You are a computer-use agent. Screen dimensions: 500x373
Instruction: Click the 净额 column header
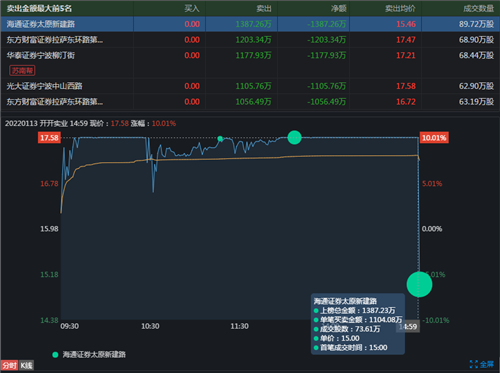point(338,8)
